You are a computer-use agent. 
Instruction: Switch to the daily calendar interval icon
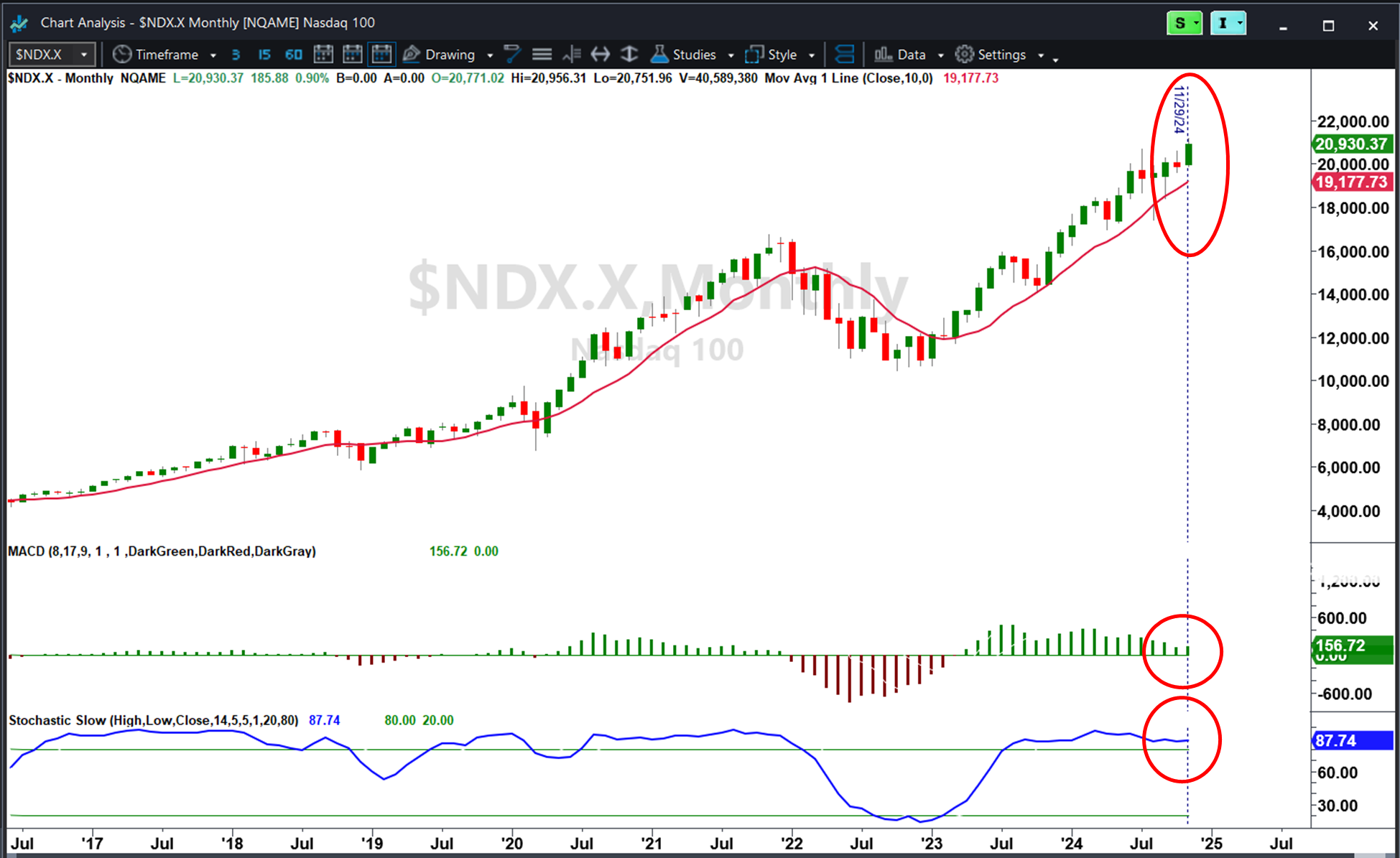coord(323,55)
